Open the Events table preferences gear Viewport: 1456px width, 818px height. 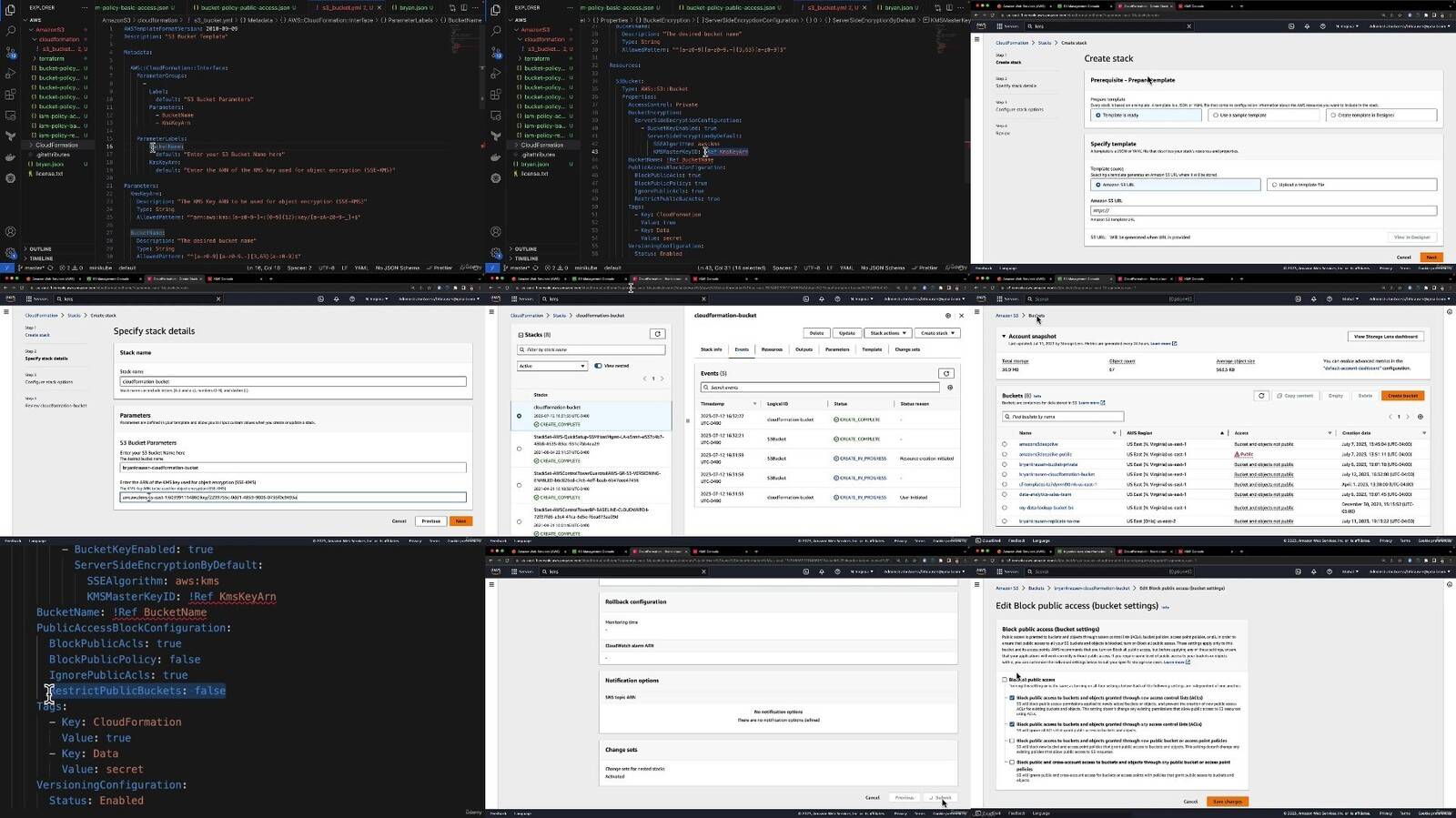950,388
